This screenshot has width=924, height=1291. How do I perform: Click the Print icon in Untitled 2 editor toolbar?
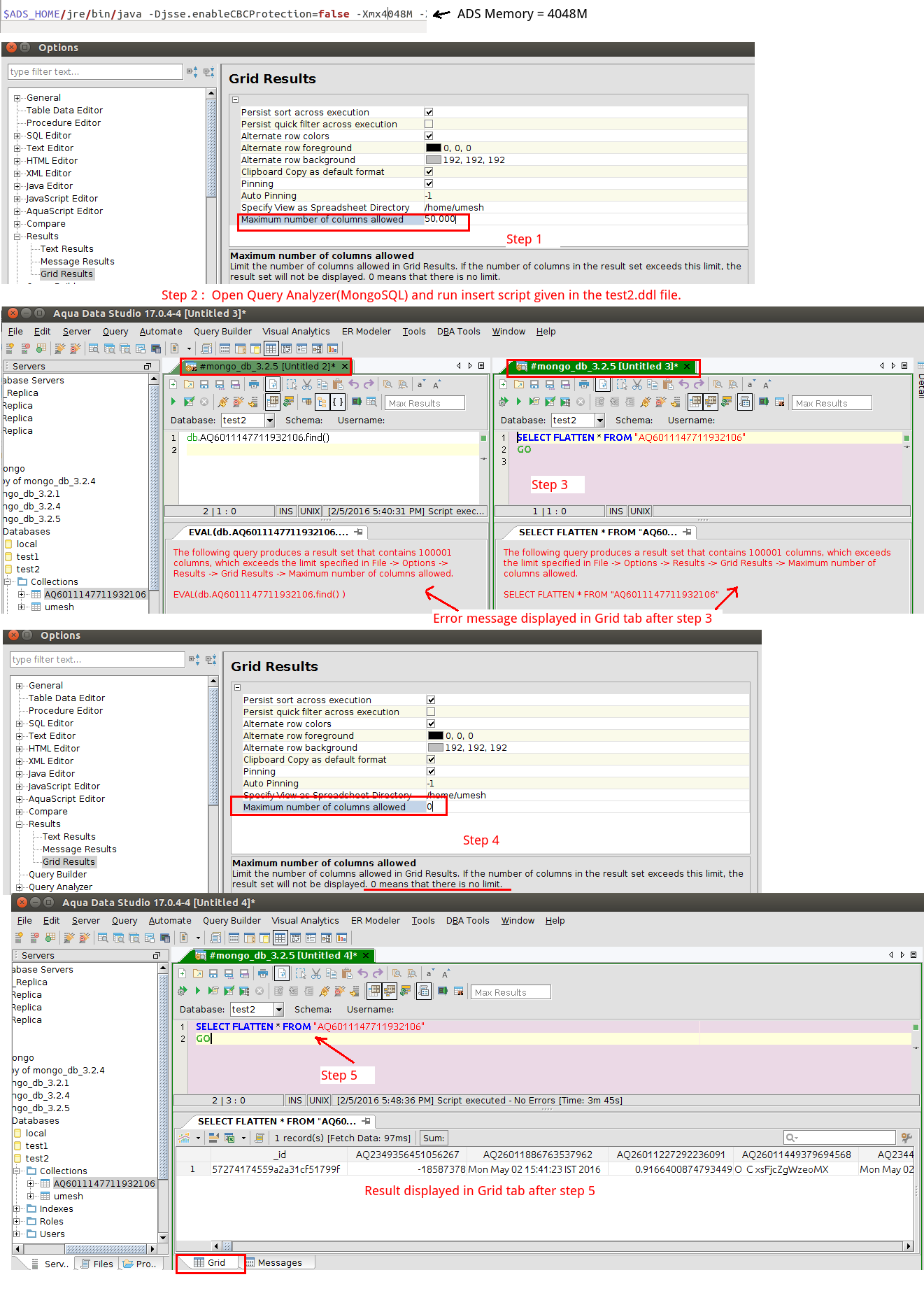[x=253, y=384]
